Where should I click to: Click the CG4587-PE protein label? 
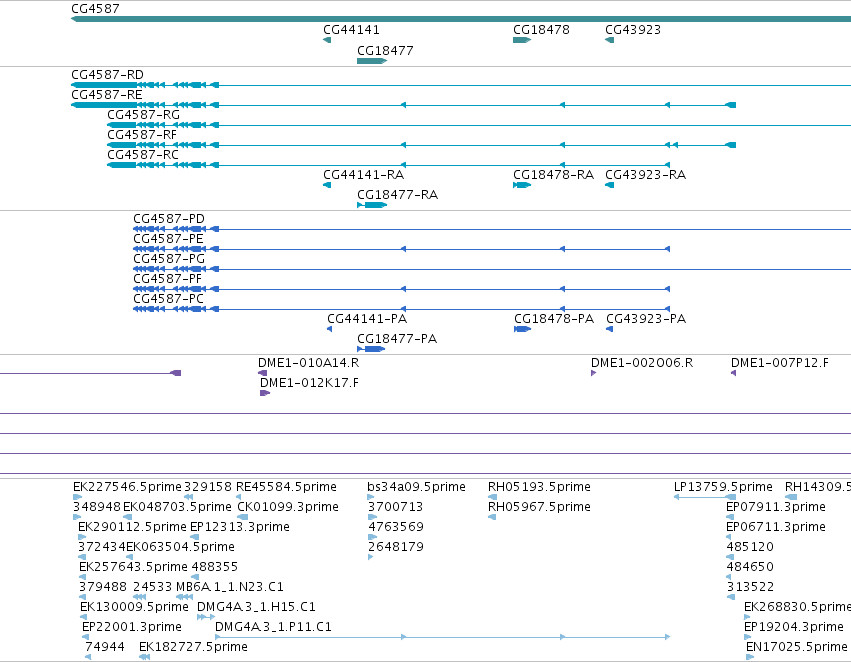[x=168, y=239]
